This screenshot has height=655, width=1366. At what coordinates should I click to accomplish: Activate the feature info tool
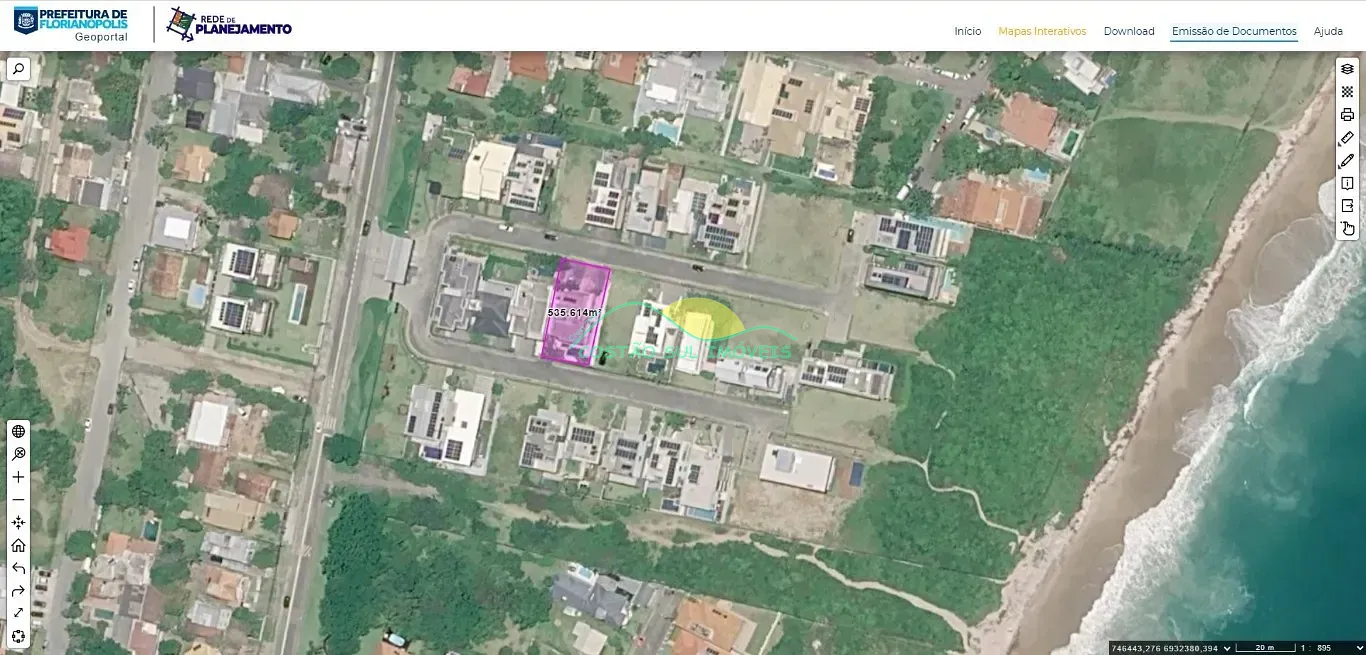click(1347, 184)
